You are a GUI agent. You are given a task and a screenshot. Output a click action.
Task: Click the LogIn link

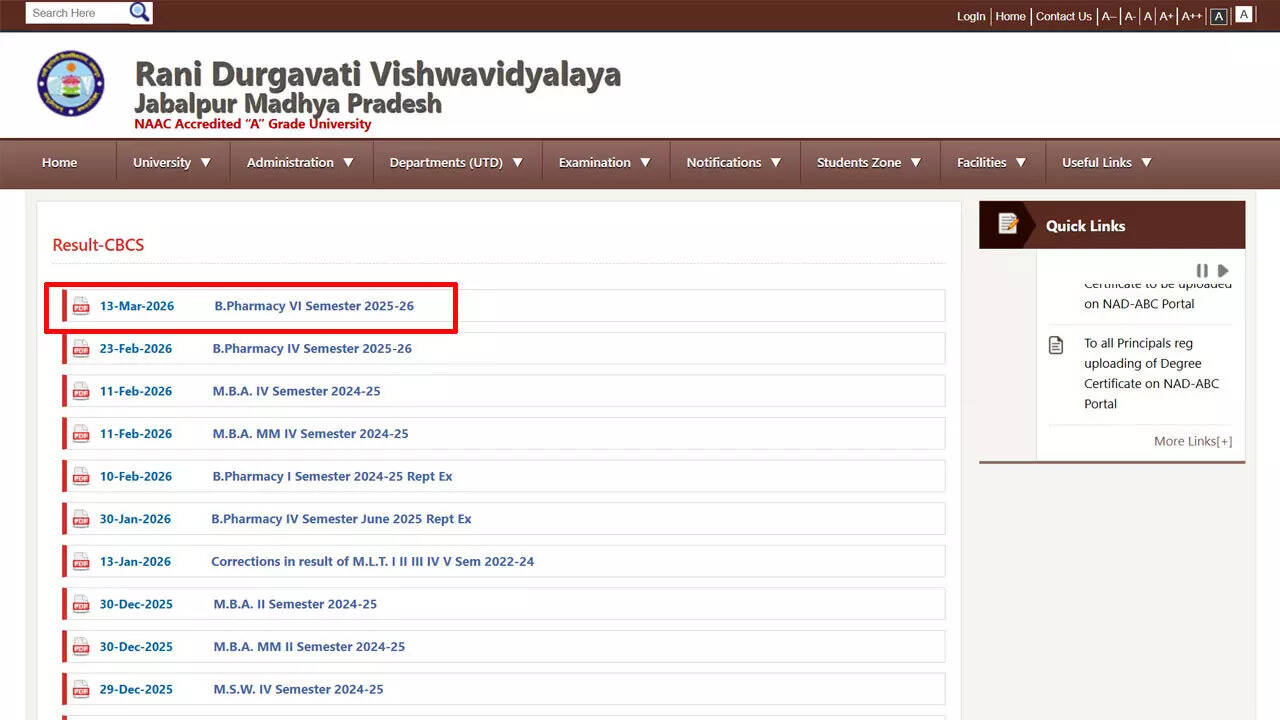pos(970,16)
